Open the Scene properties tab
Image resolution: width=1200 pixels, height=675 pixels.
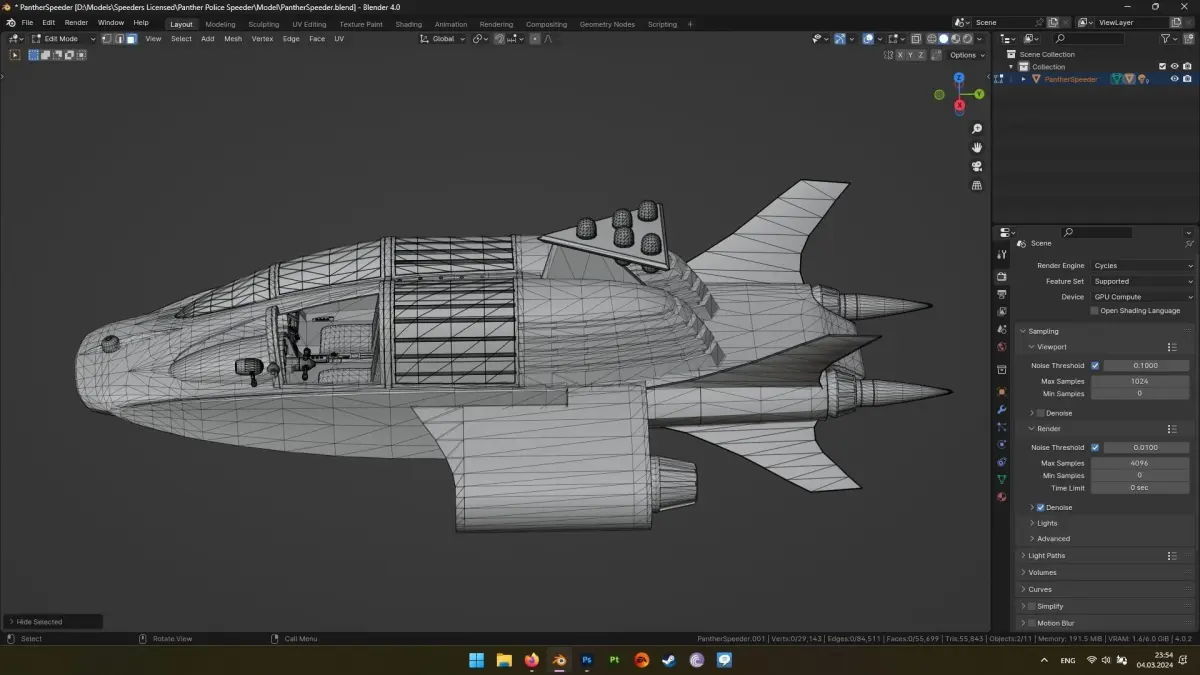[x=1002, y=329]
